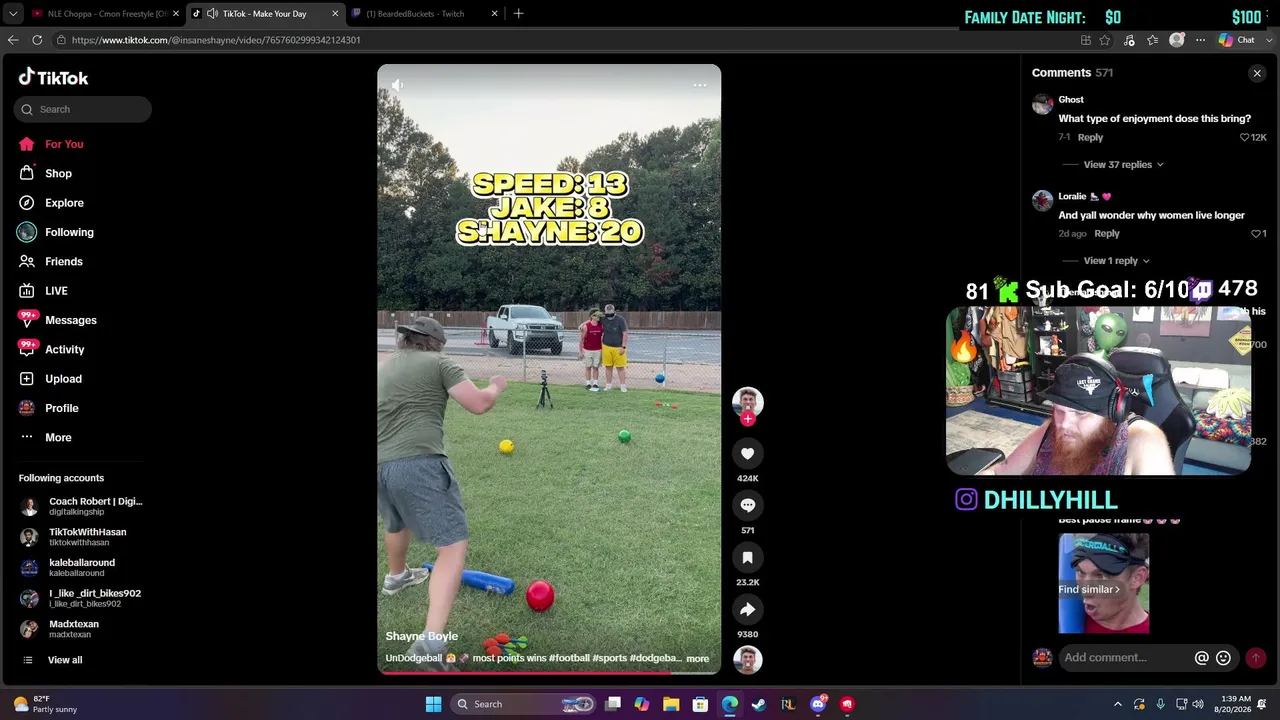Viewport: 1280px width, 720px height.
Task: Click Find similar on the comment image
Action: [x=1089, y=589]
